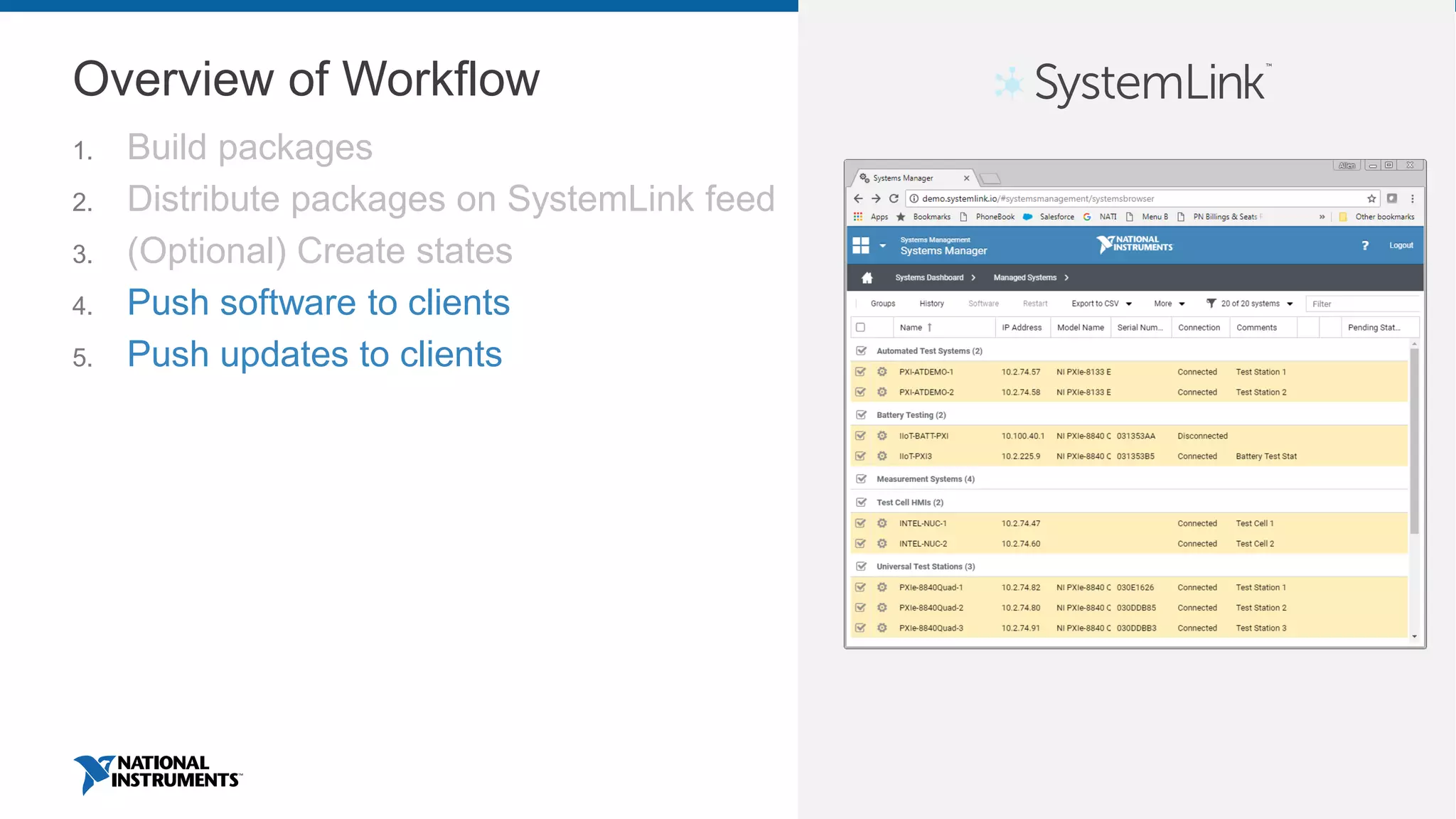Expand the chevron after Systems Dashboard
1456x819 pixels.
(973, 278)
